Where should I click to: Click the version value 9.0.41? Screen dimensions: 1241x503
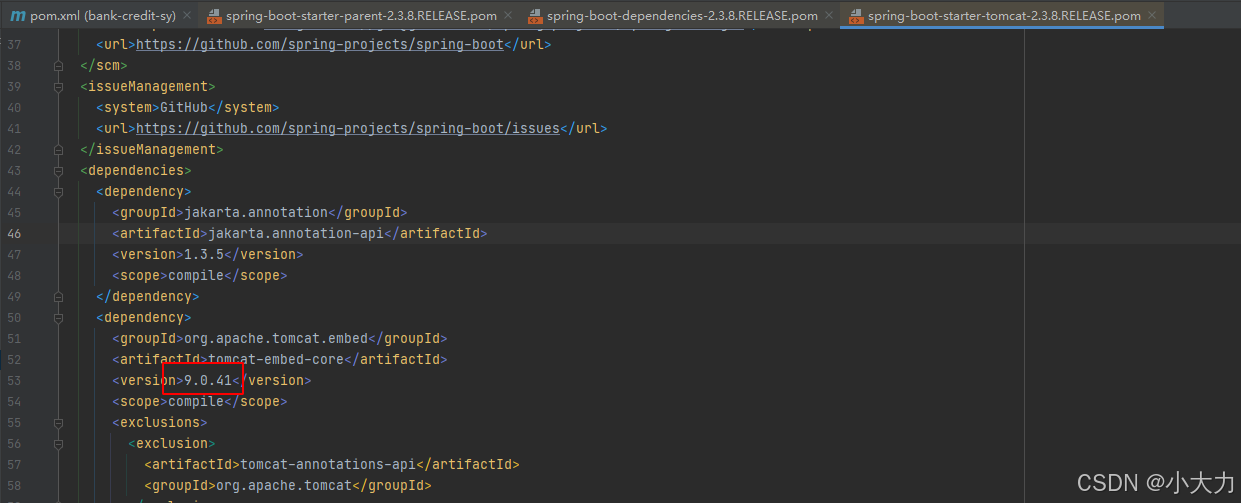click(208, 381)
